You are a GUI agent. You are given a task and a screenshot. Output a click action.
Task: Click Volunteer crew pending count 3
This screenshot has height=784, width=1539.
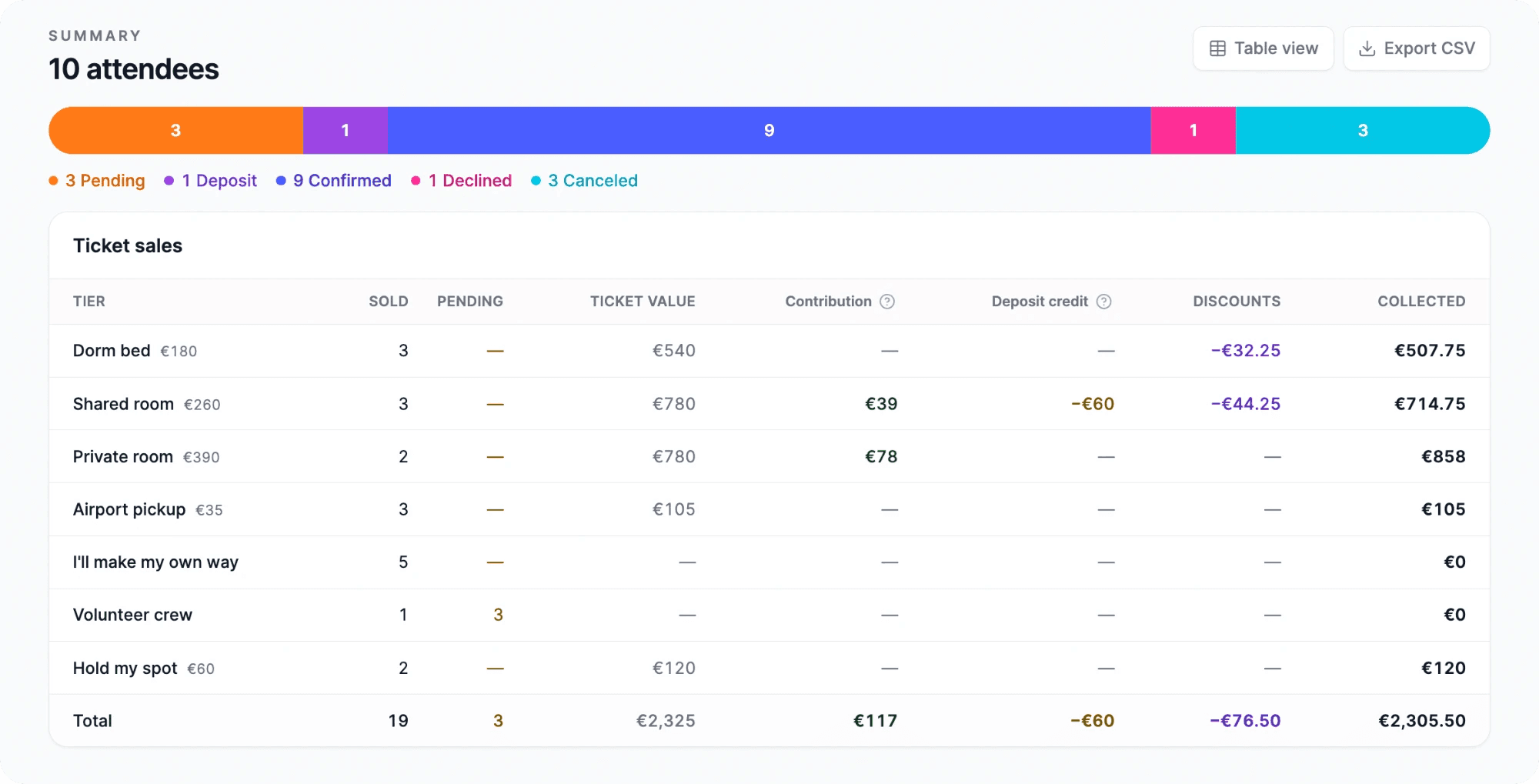498,615
